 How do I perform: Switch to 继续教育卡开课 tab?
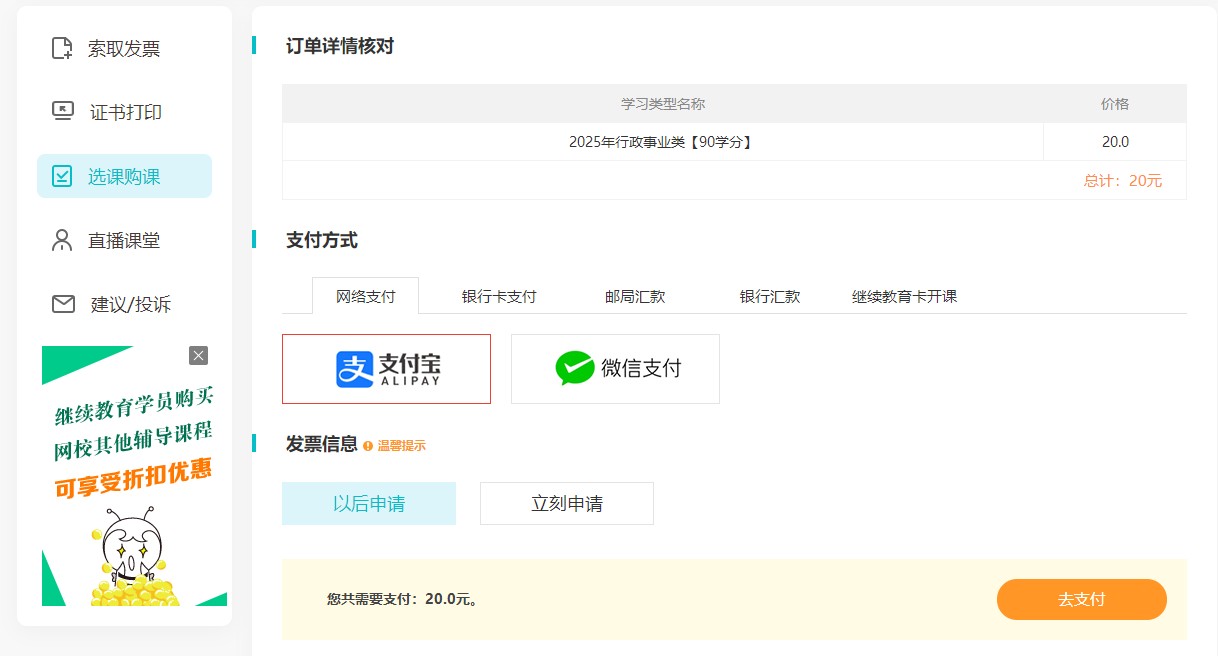coord(901,295)
